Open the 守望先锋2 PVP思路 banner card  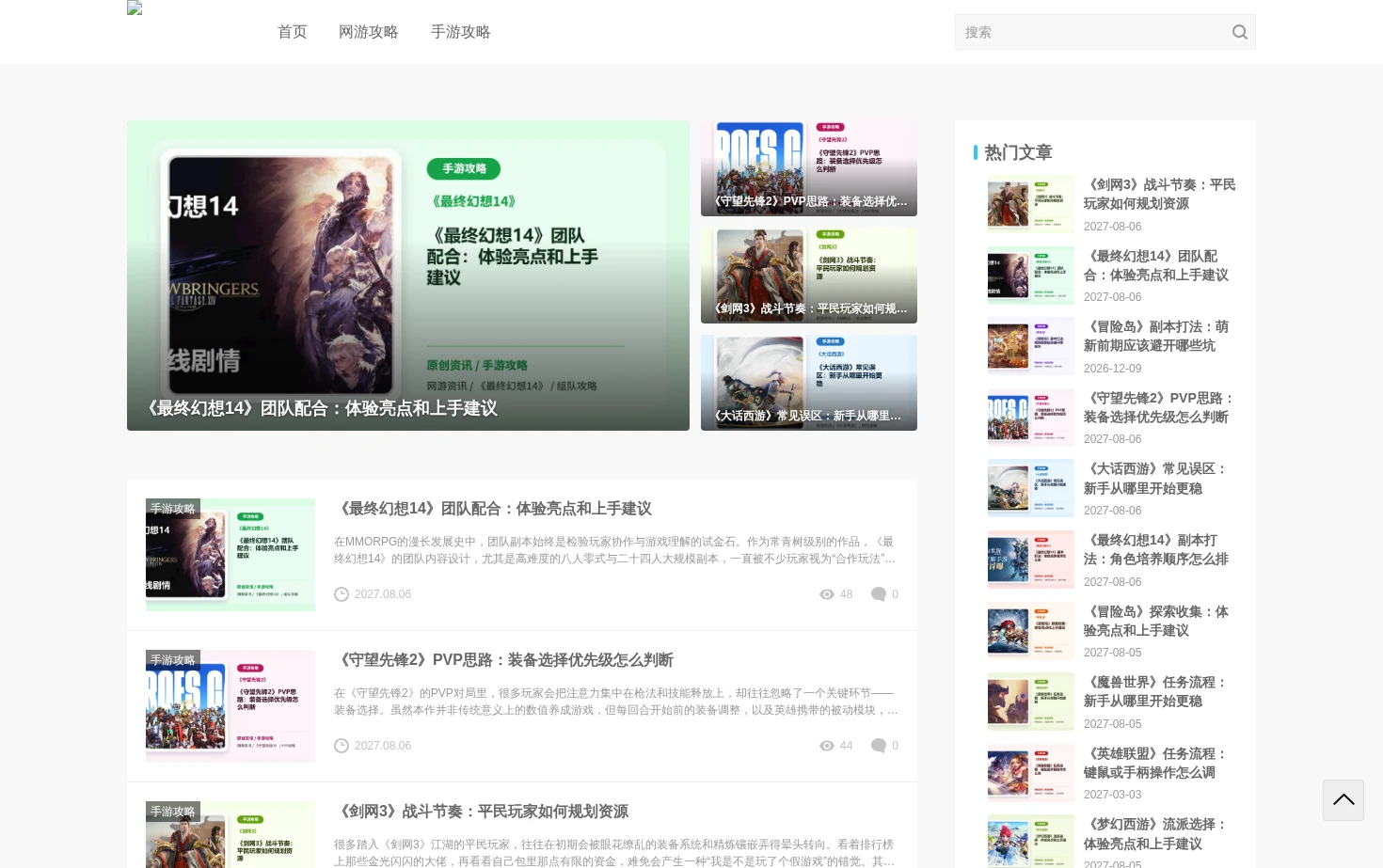809,168
